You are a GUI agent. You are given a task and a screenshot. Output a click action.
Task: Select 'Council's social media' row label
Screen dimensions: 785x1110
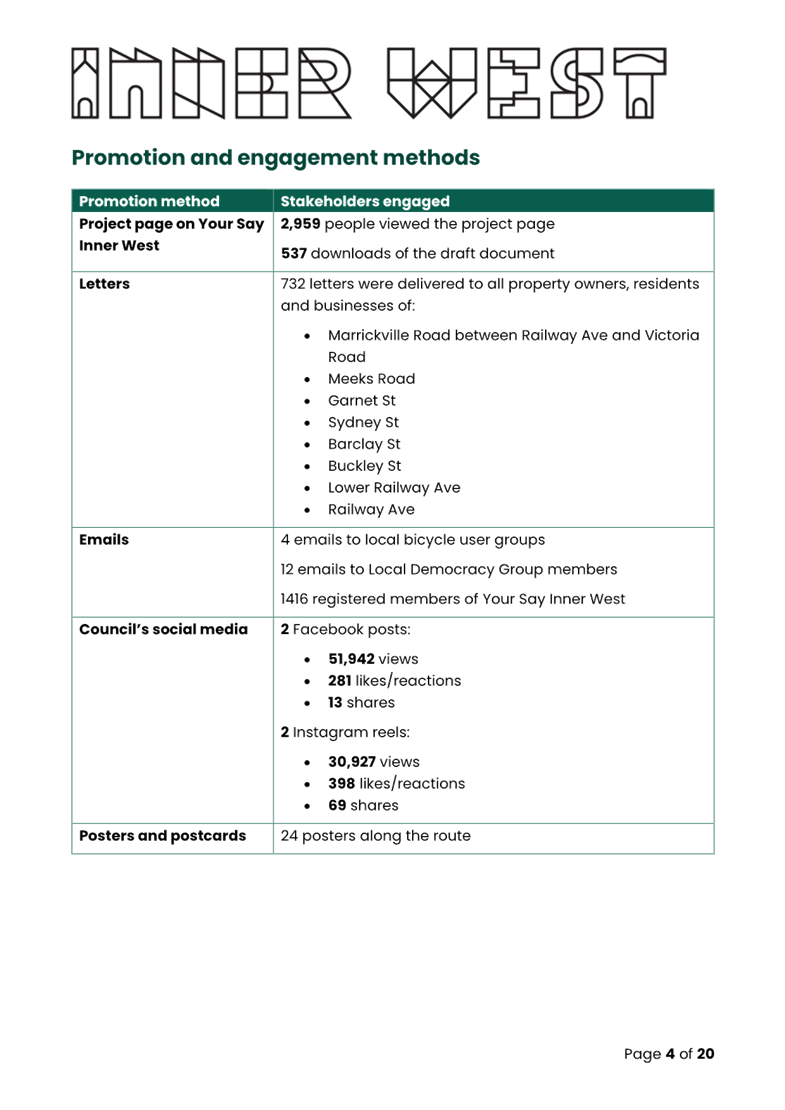pos(163,630)
